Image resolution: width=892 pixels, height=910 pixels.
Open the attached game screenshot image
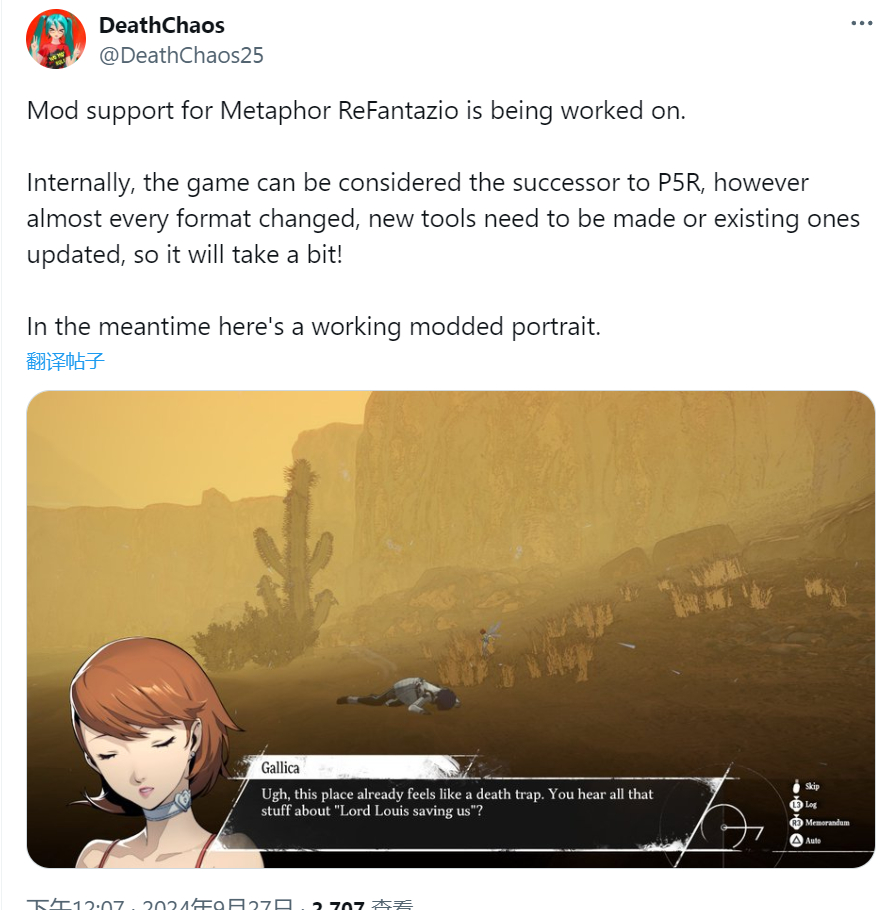click(450, 629)
